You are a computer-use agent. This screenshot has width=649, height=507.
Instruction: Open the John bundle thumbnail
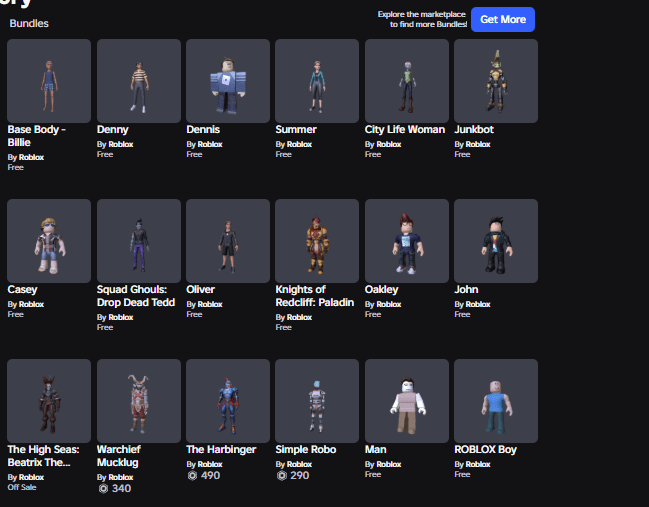[x=496, y=241]
